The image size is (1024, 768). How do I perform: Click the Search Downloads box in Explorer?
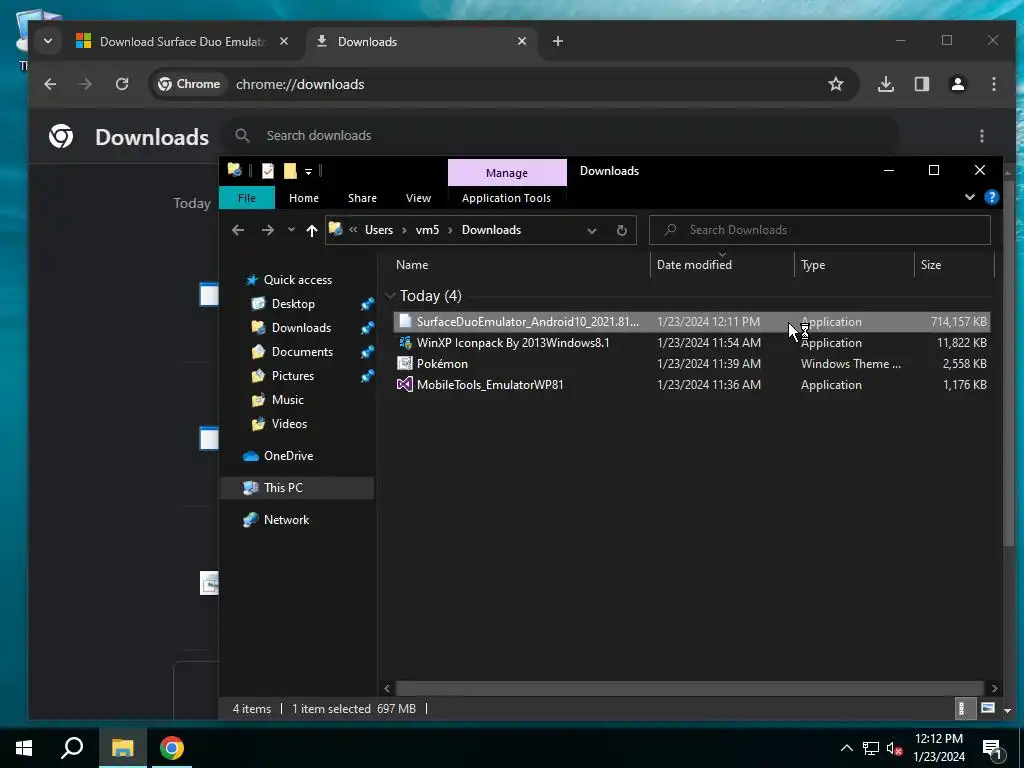[820, 230]
